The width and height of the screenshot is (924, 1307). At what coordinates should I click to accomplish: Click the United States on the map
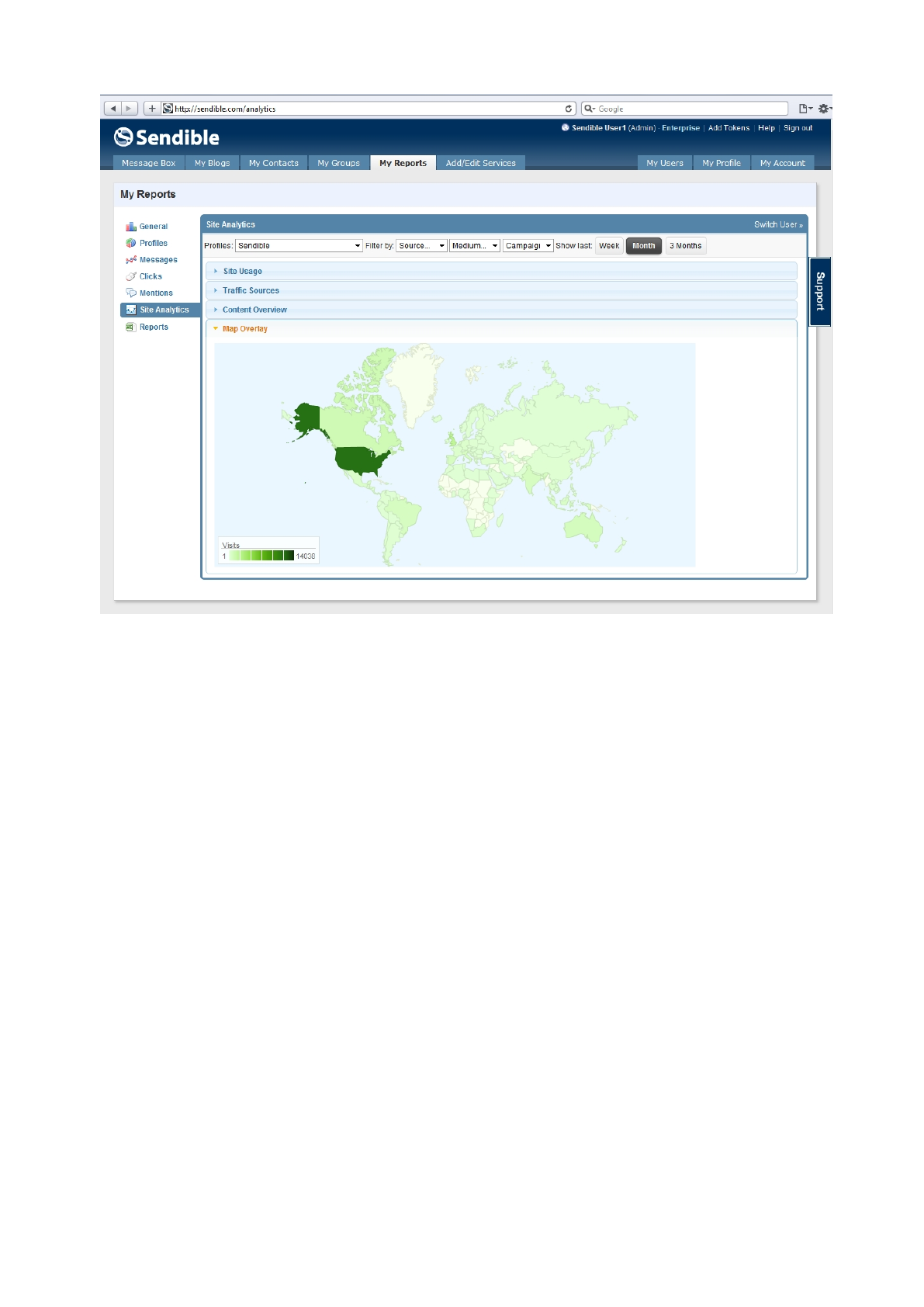tap(361, 460)
